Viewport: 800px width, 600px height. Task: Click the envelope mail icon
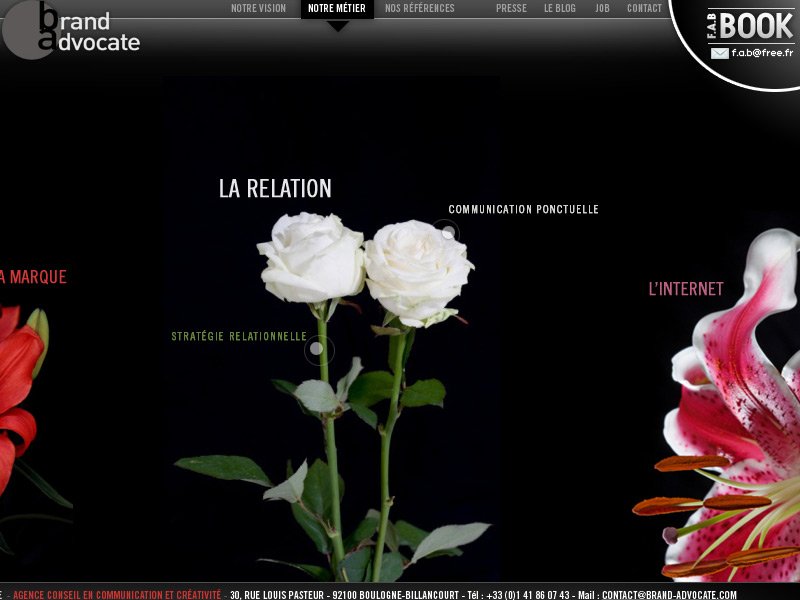[x=719, y=53]
